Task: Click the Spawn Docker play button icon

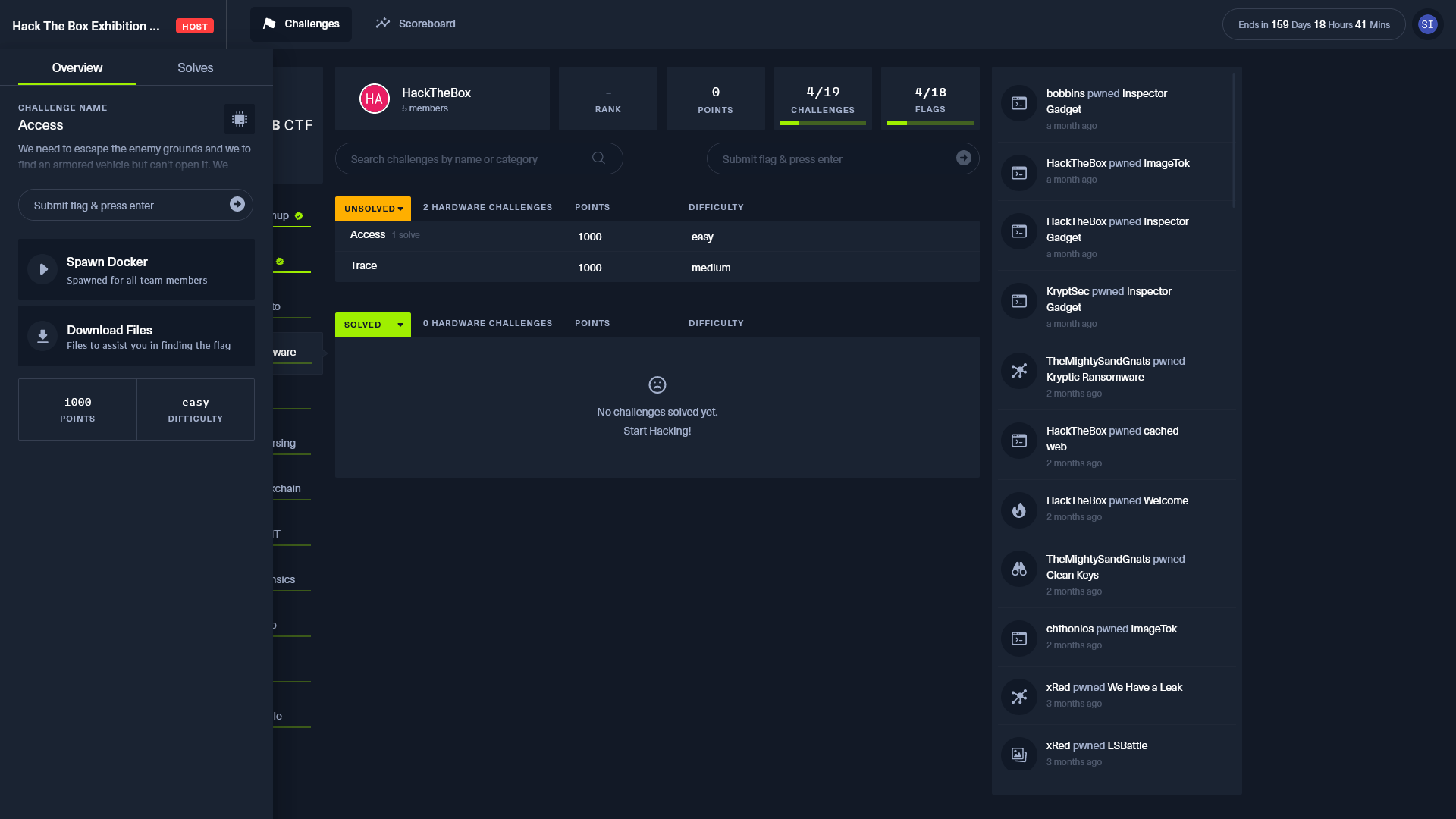Action: pyautogui.click(x=42, y=269)
